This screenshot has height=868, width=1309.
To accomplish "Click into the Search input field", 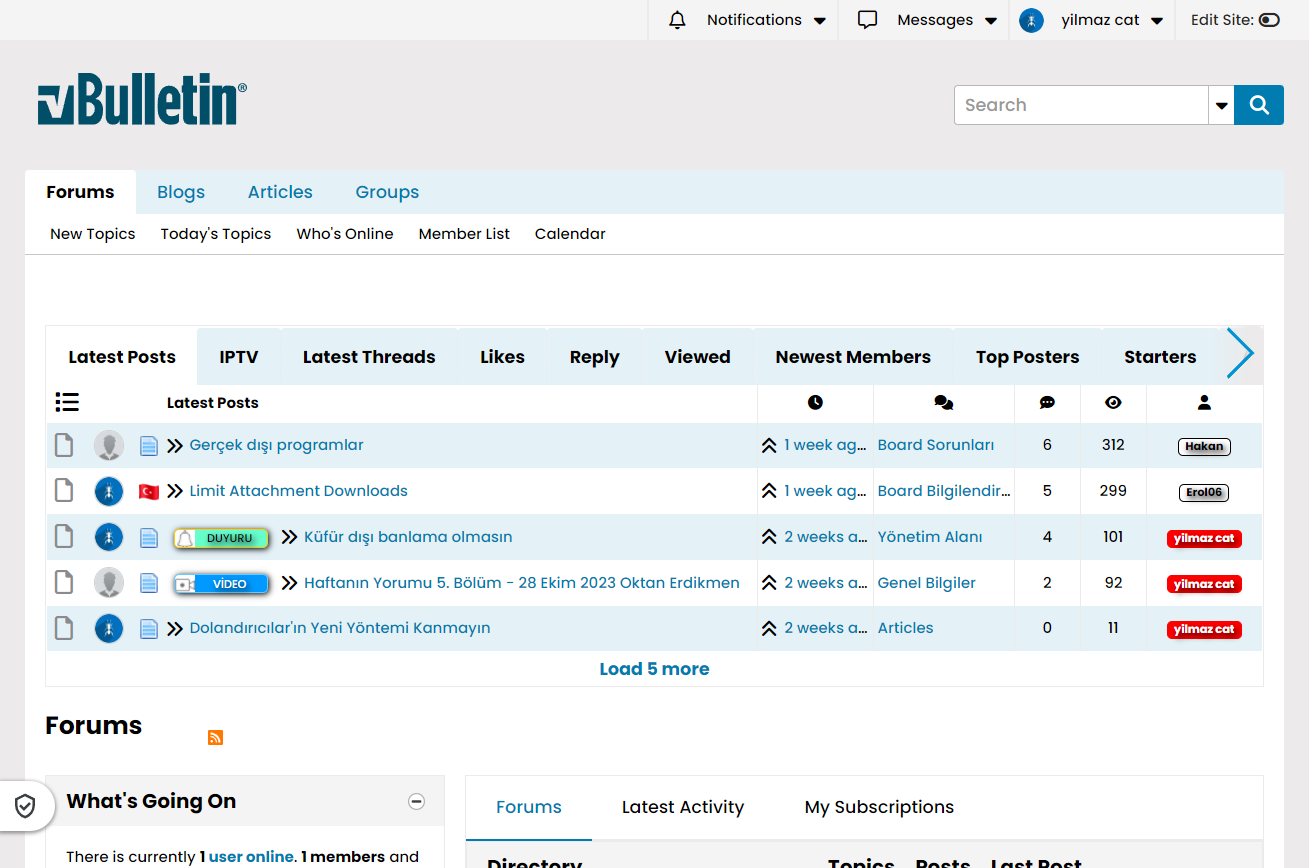I will pyautogui.click(x=1080, y=105).
